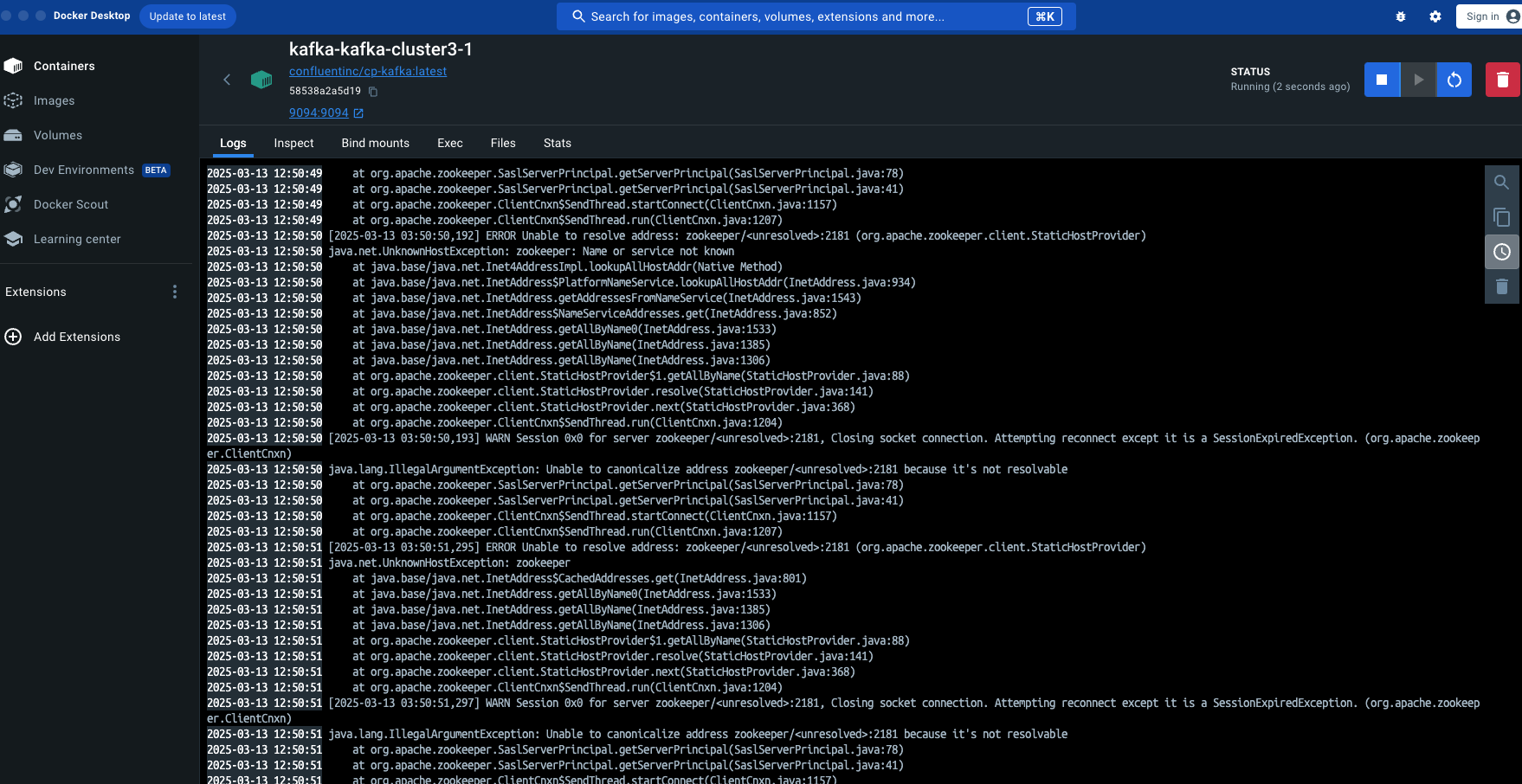Viewport: 1522px width, 784px height.
Task: Click the Sign in button
Action: coord(1488,16)
